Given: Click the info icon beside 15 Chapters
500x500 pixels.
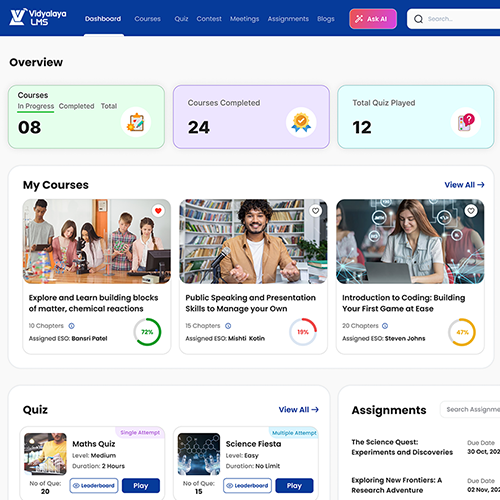Looking at the screenshot, I should coord(228,326).
